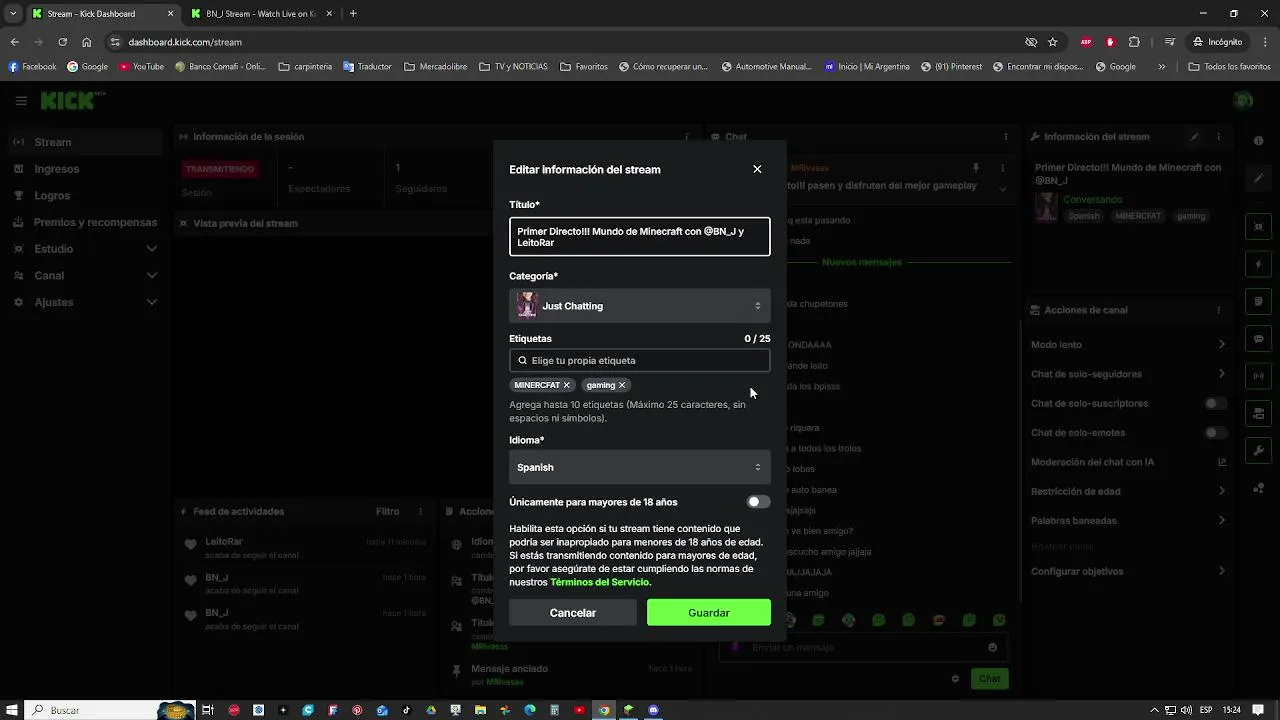Click the pencil icon in the right strip

coord(1259,179)
